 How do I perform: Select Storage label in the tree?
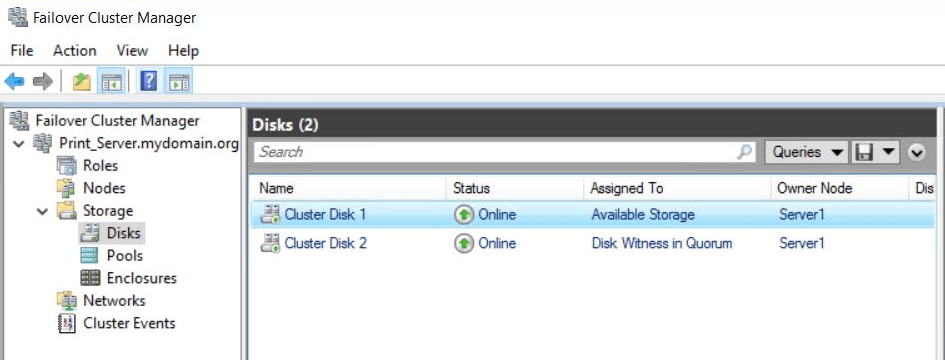coord(108,210)
